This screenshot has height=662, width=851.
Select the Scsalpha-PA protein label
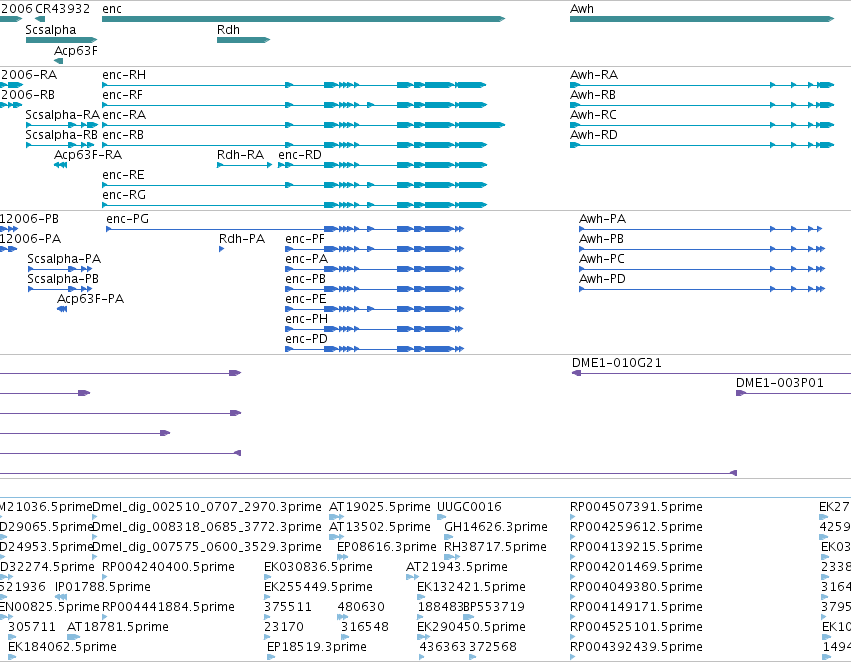[64, 259]
